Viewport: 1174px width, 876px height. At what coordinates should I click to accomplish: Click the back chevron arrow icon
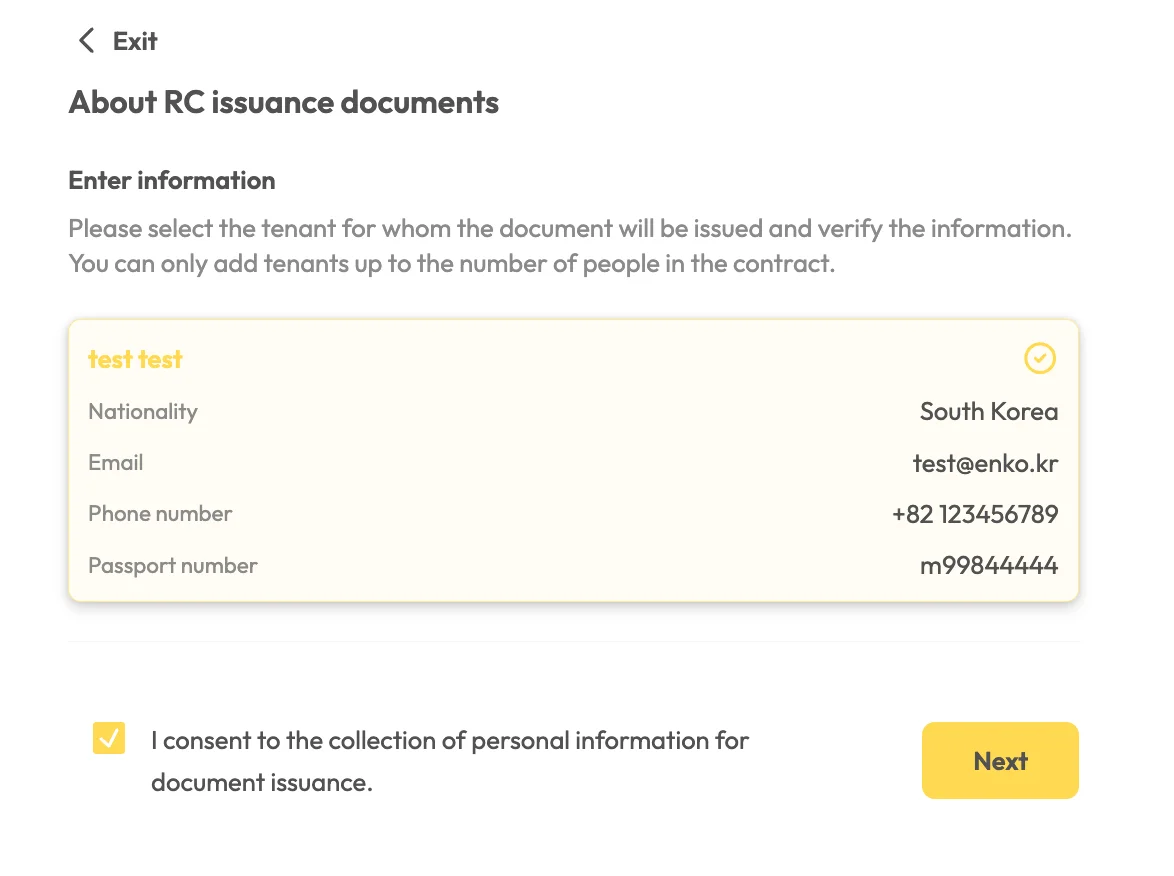[87, 41]
